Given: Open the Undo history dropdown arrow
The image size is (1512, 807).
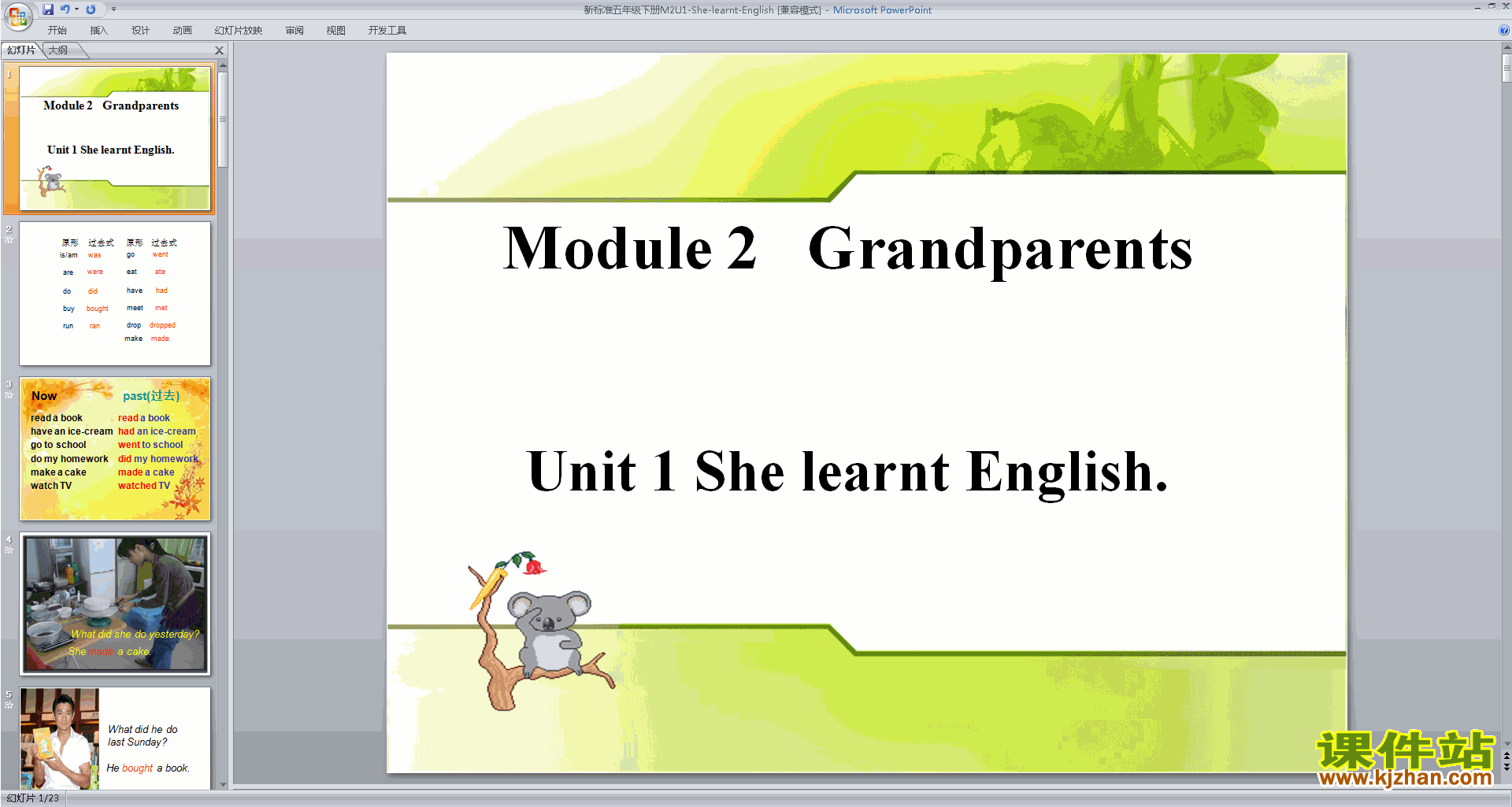Looking at the screenshot, I should tap(76, 9).
